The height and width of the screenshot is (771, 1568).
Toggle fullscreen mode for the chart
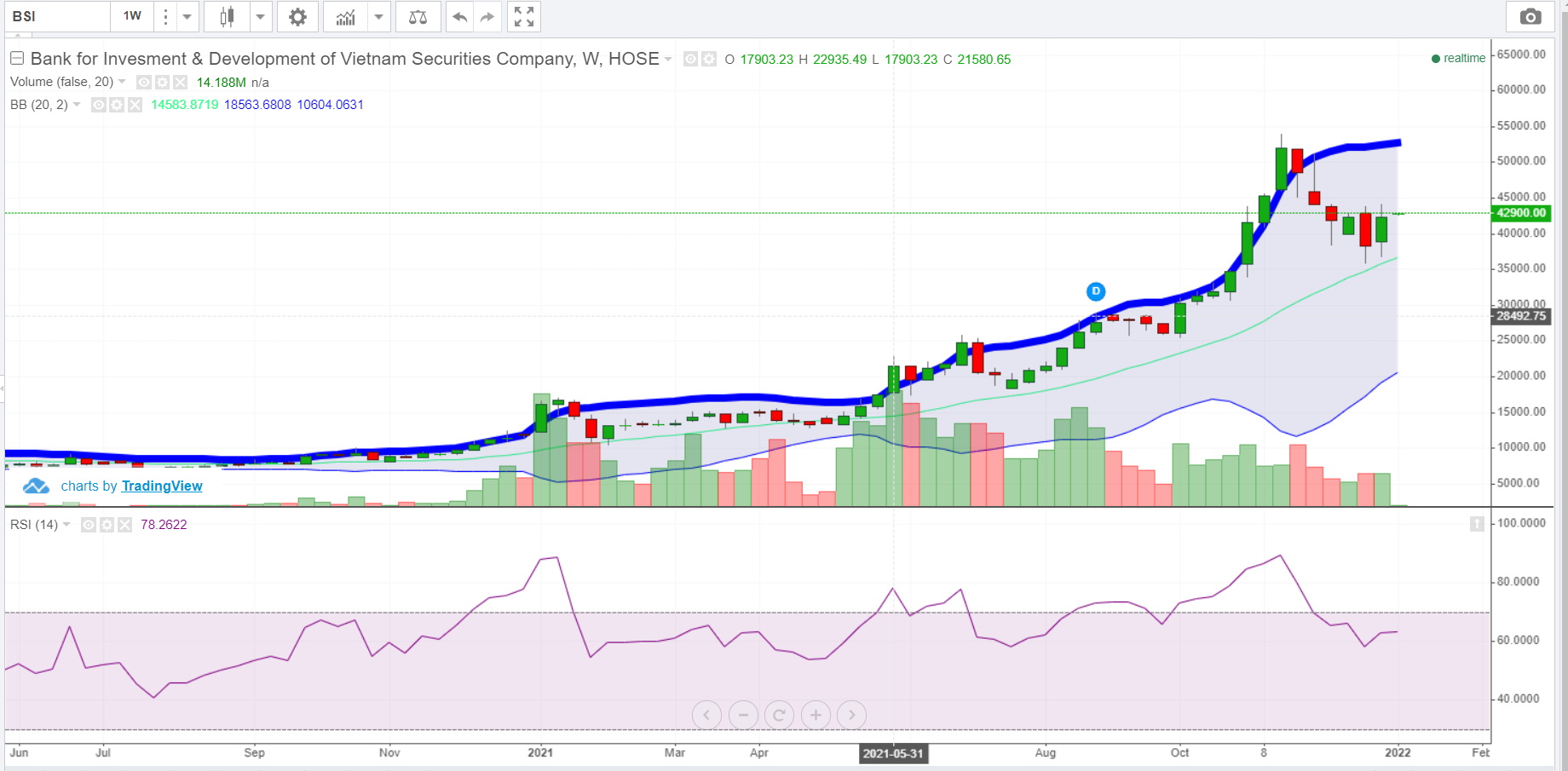[x=524, y=17]
